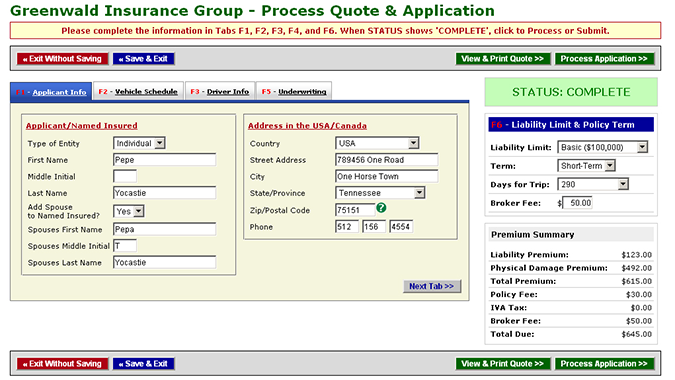The width and height of the screenshot is (675, 380).
Task: Click the Next Tab button
Action: point(432,286)
